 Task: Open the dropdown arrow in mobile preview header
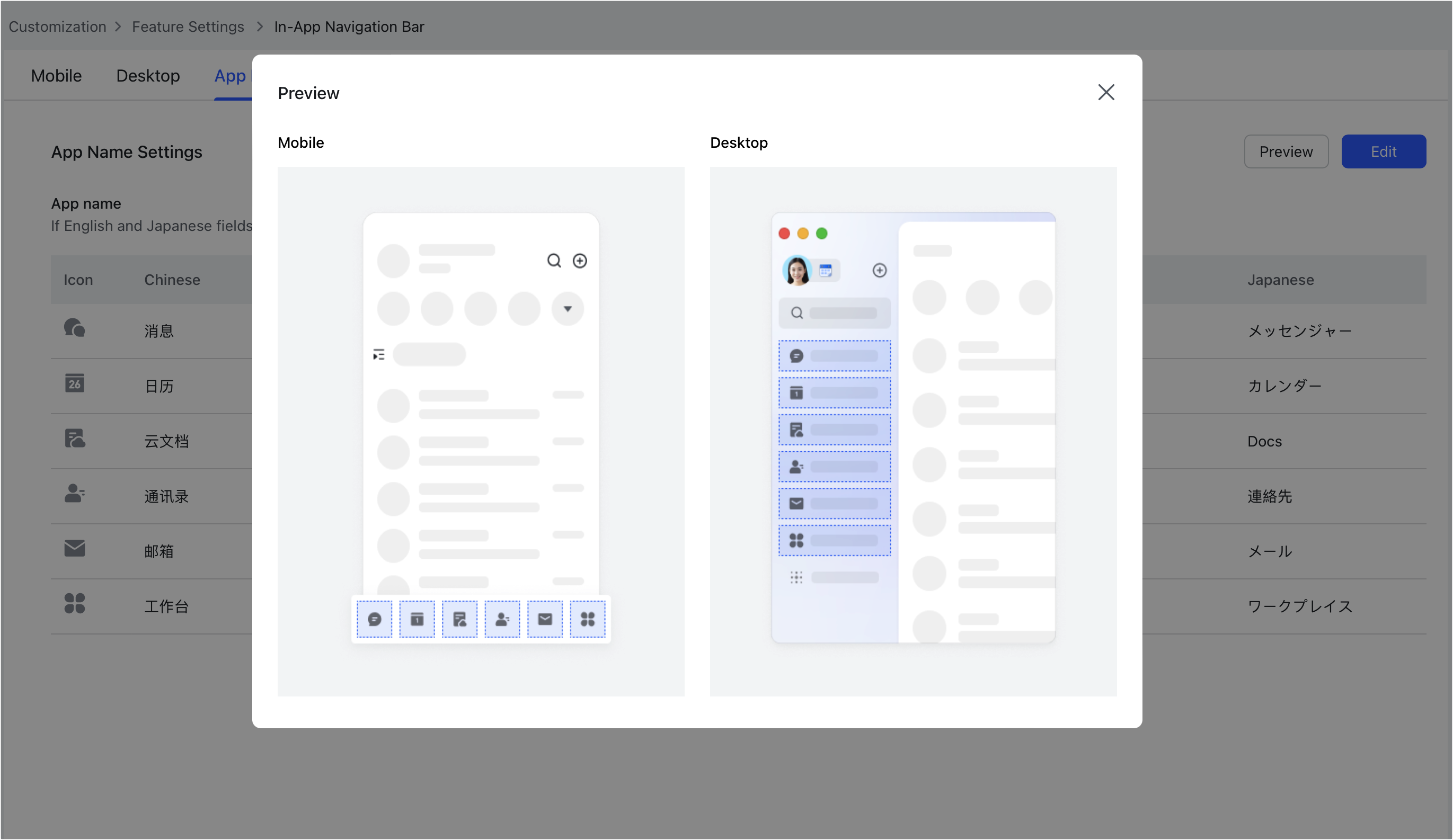(x=568, y=309)
